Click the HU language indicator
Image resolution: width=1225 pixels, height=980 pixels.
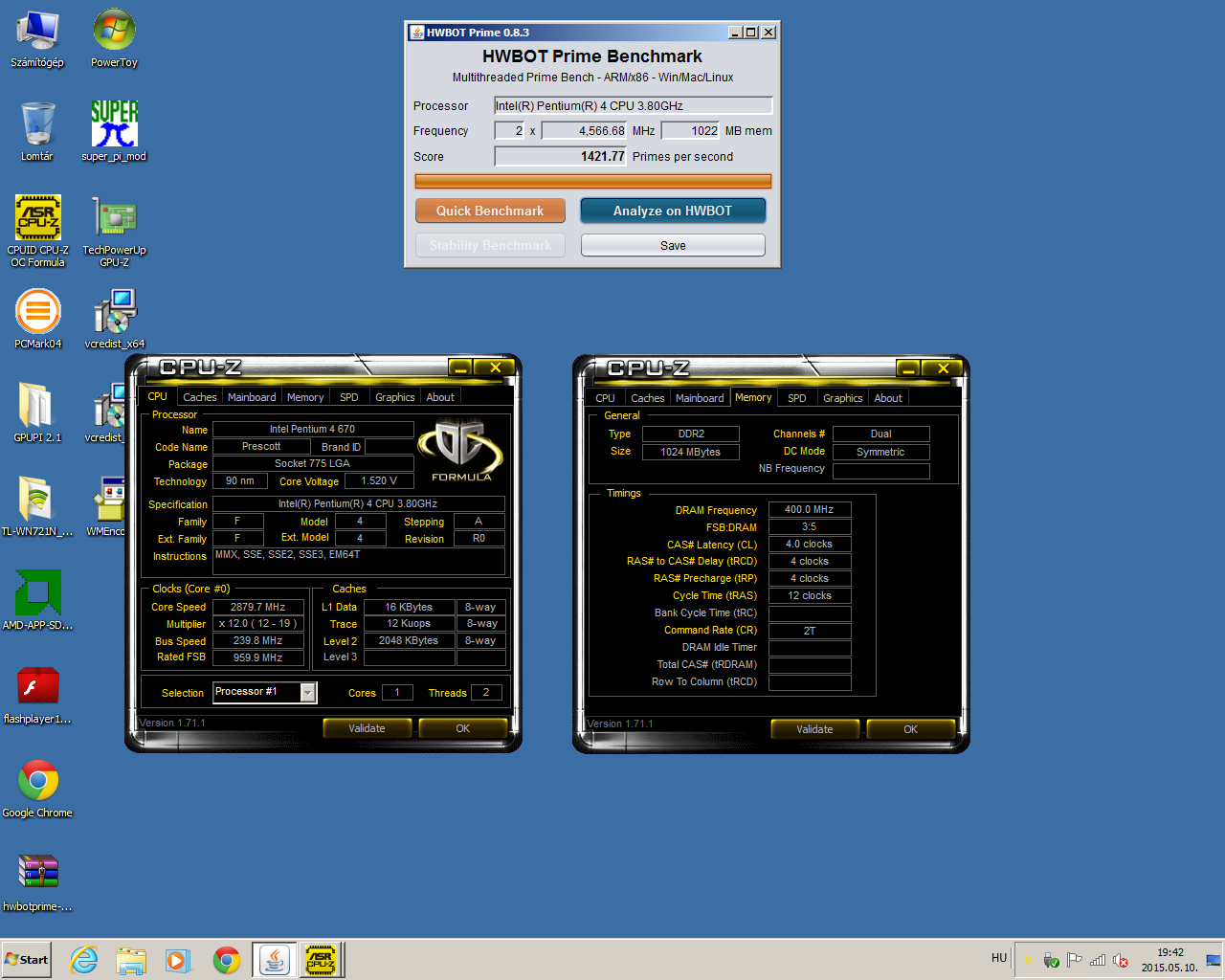pyautogui.click(x=999, y=958)
